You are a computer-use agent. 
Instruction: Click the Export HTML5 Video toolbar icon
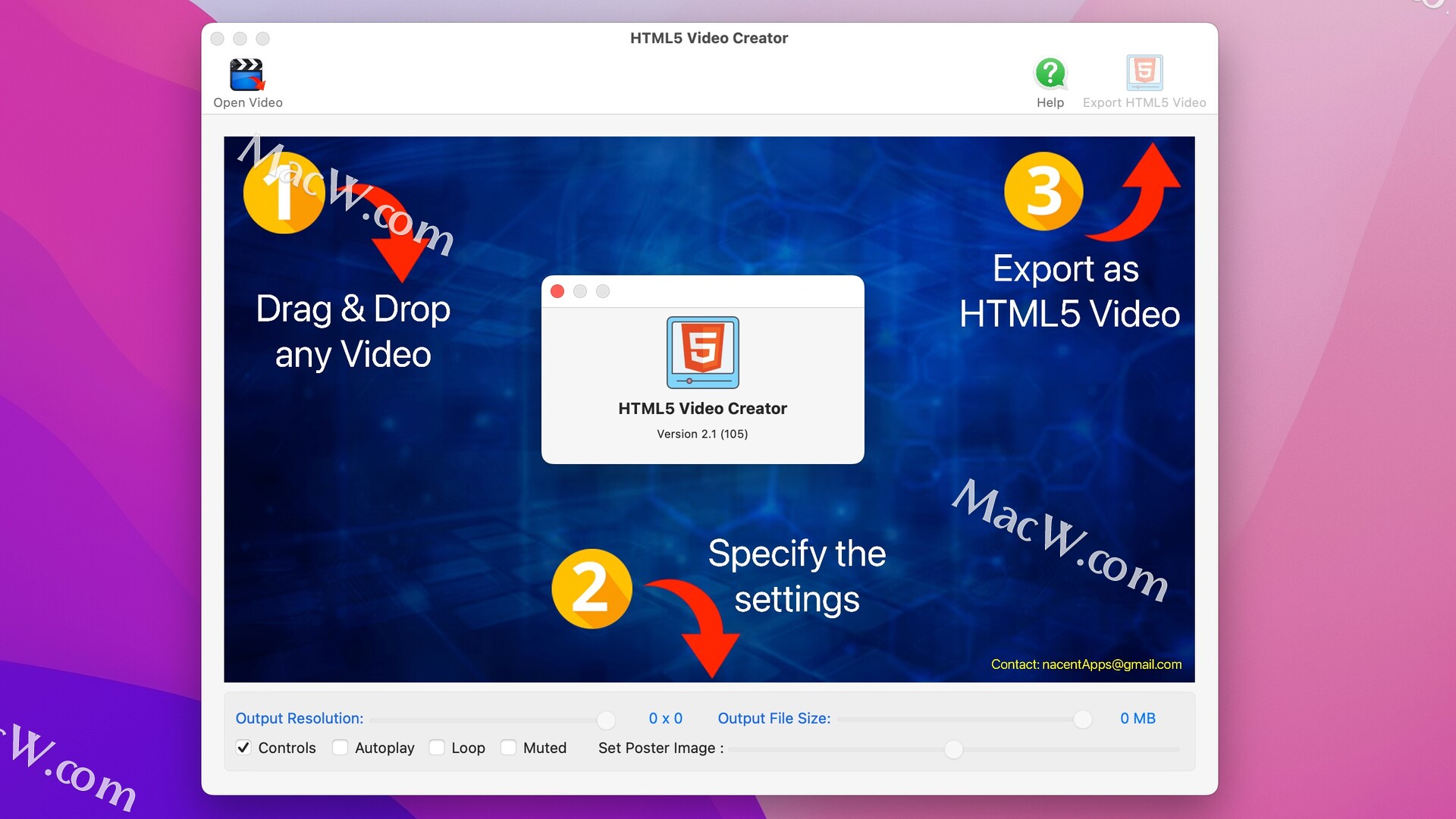1144,73
